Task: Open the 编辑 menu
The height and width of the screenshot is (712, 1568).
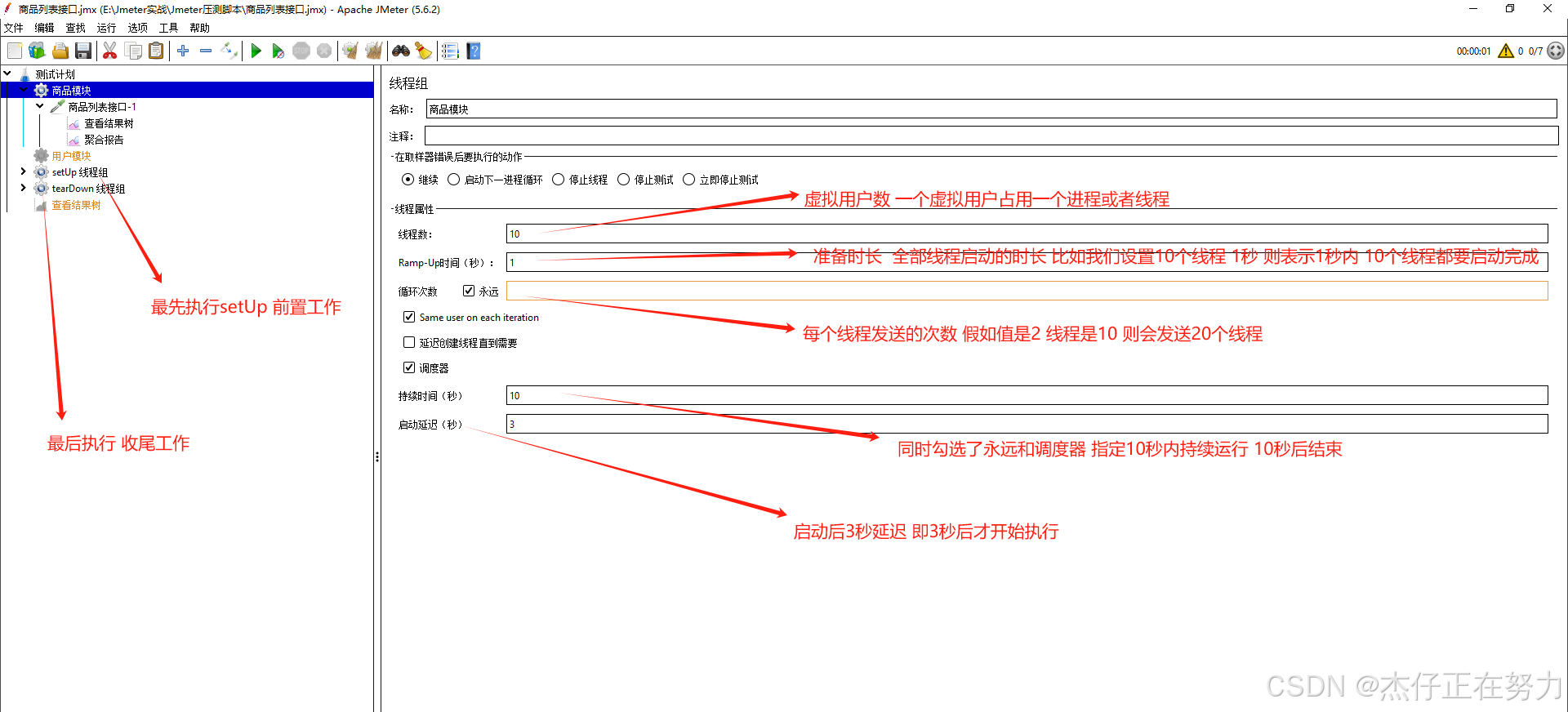Action: pyautogui.click(x=44, y=28)
